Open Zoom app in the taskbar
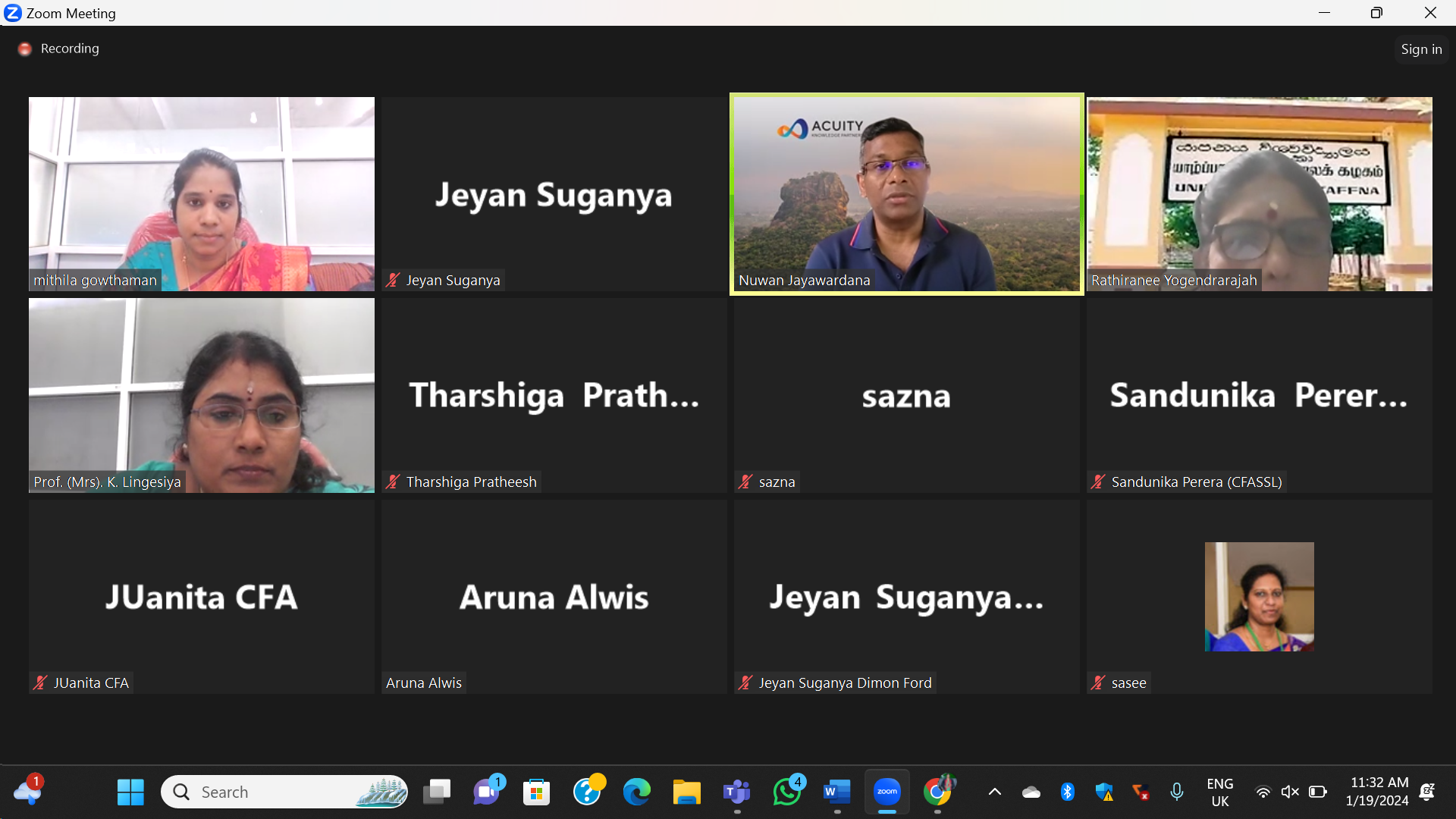 (886, 792)
